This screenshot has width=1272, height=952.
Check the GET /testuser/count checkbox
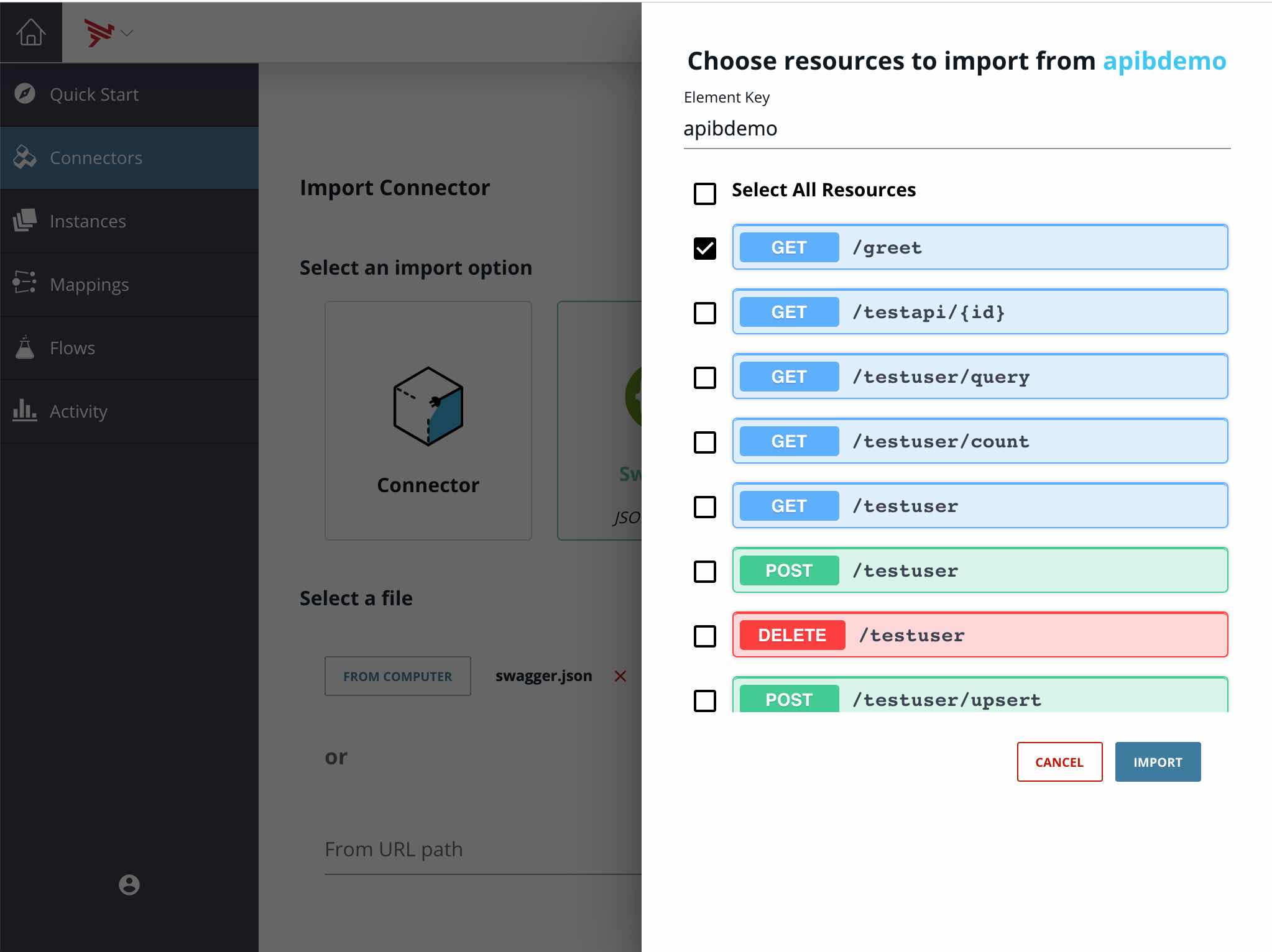point(705,442)
